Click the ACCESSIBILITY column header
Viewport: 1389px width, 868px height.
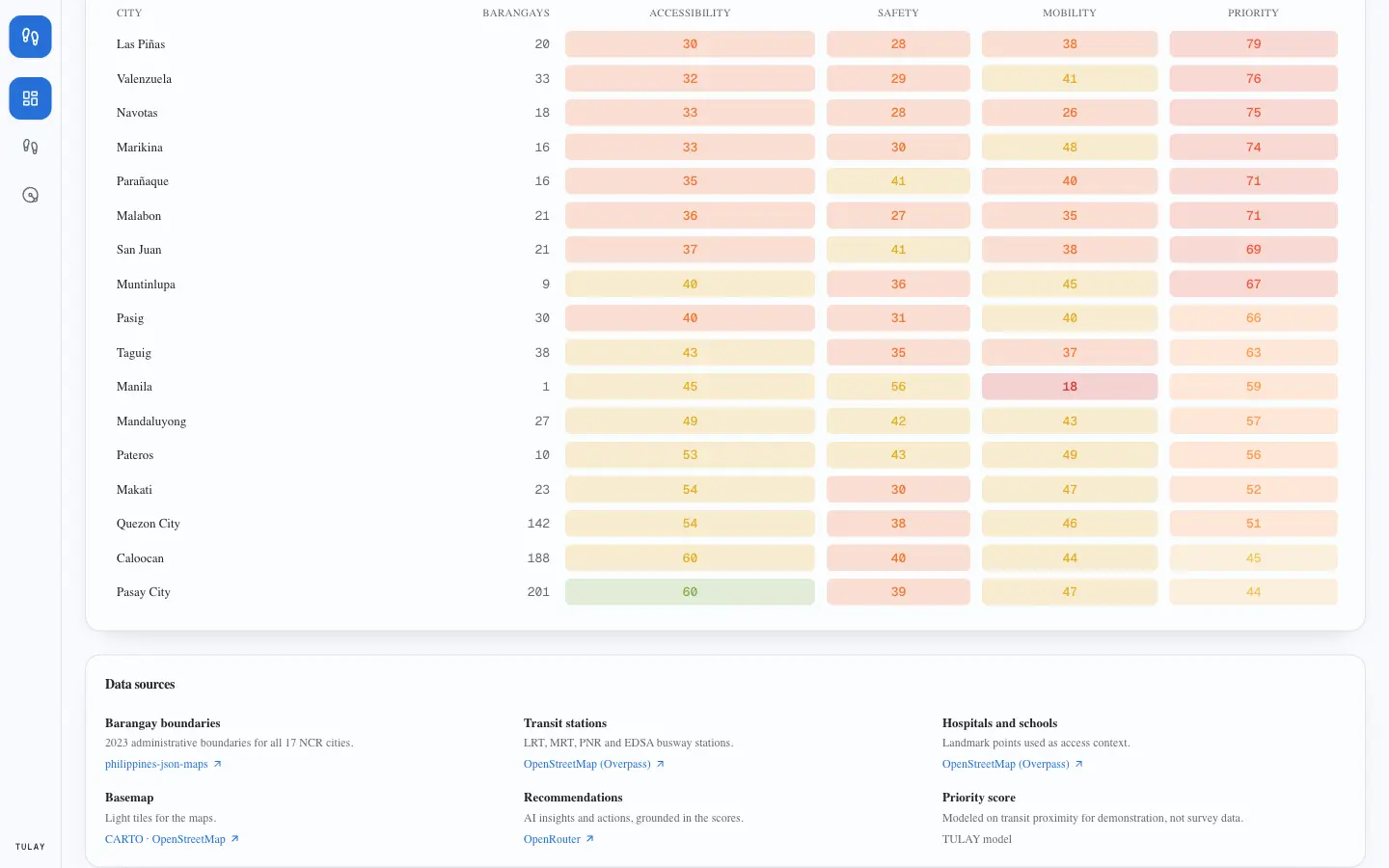point(690,13)
